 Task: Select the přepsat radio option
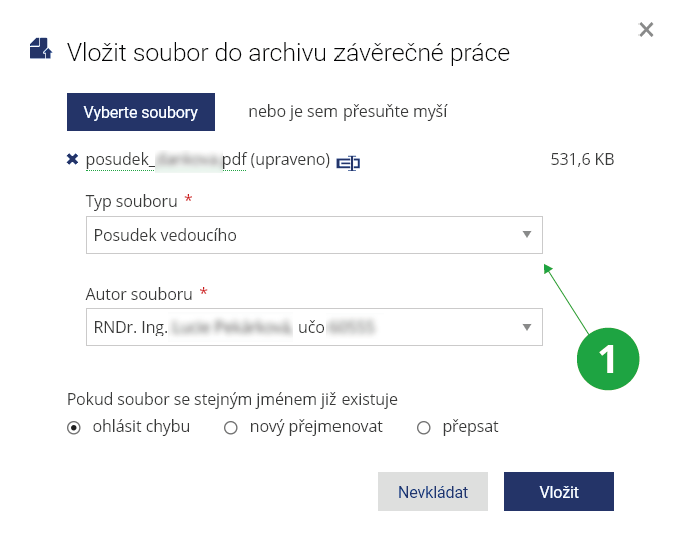423,428
